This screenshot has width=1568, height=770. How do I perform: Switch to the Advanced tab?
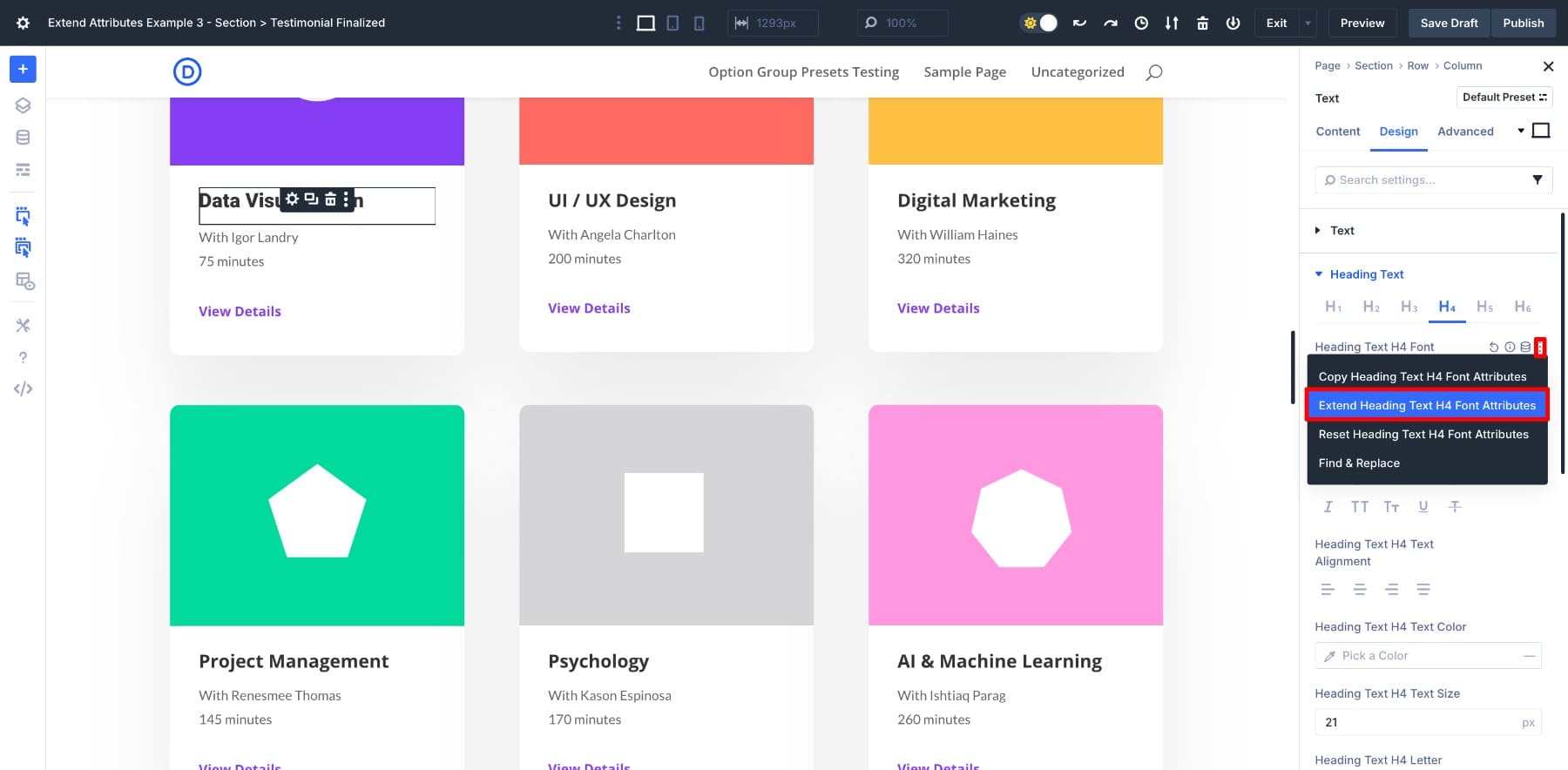[1464, 132]
